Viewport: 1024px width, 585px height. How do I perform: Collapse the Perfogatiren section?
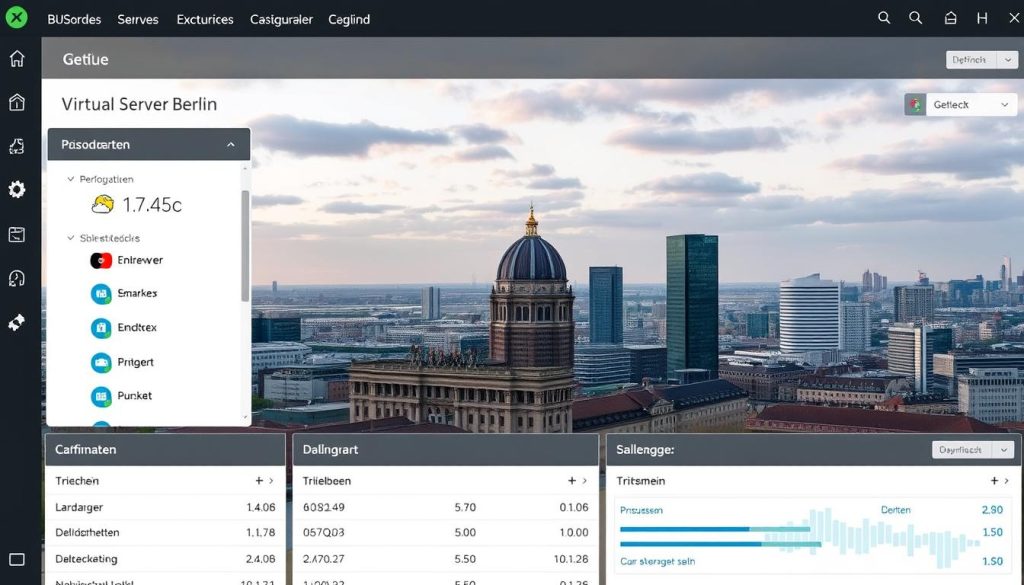pyautogui.click(x=71, y=179)
